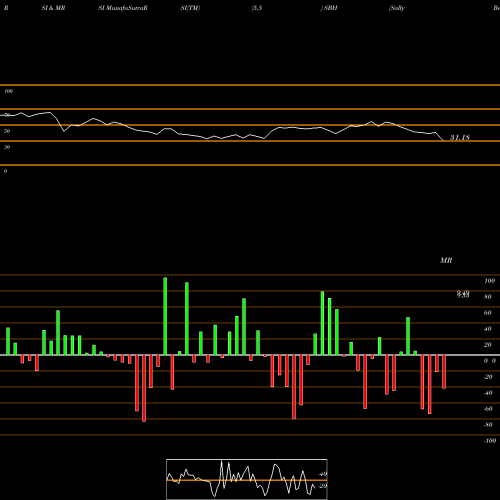Click the deepest red bar in MR histogram
500x500 pixels.
click(144, 388)
